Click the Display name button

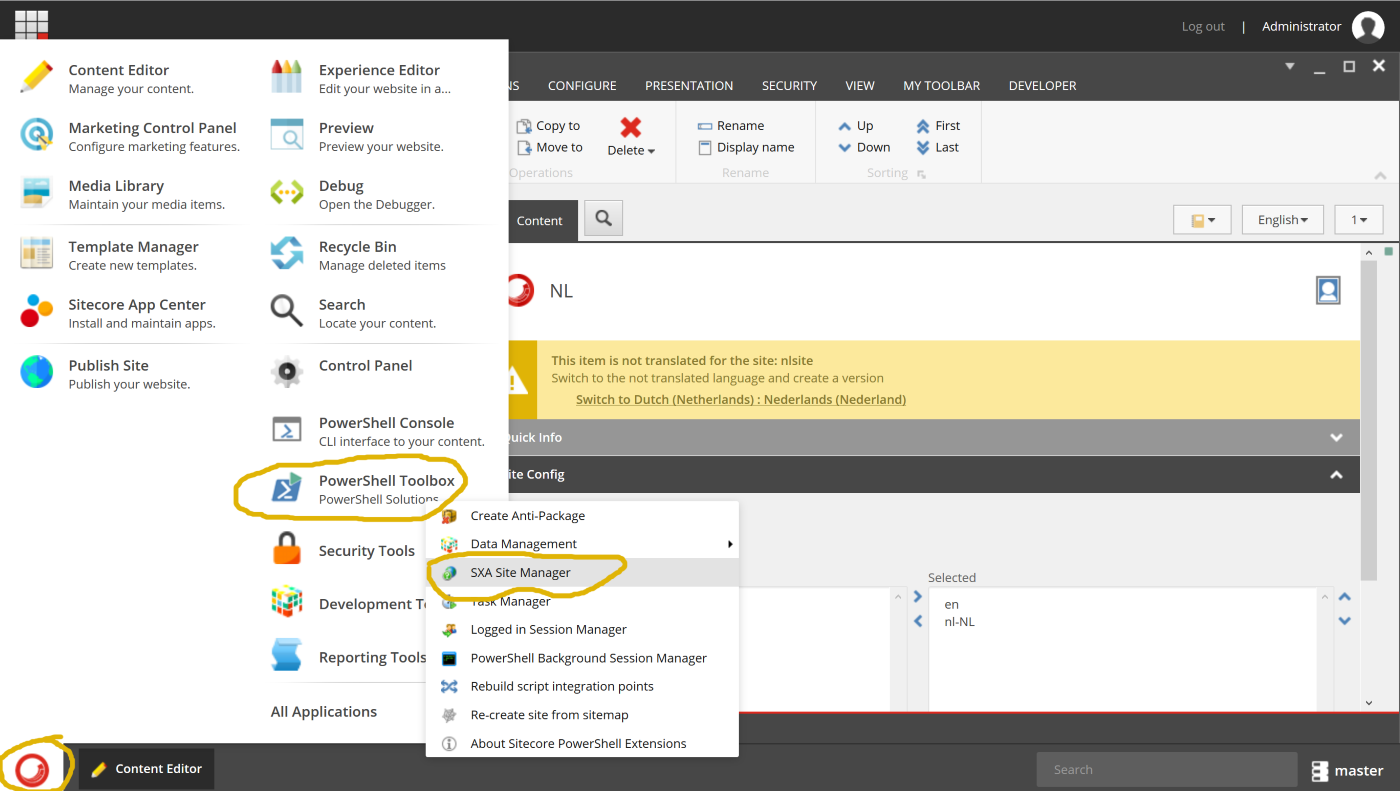(x=746, y=148)
